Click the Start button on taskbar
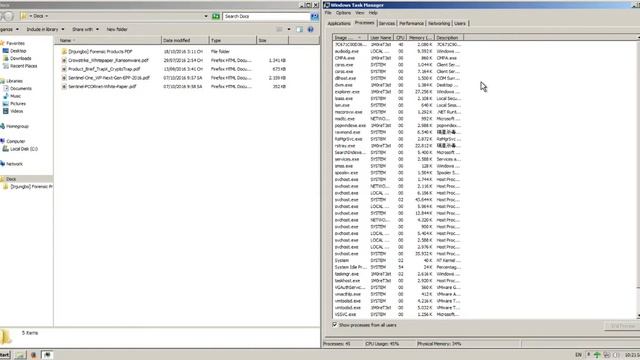Screen dimensions: 640x360 (5, 355)
